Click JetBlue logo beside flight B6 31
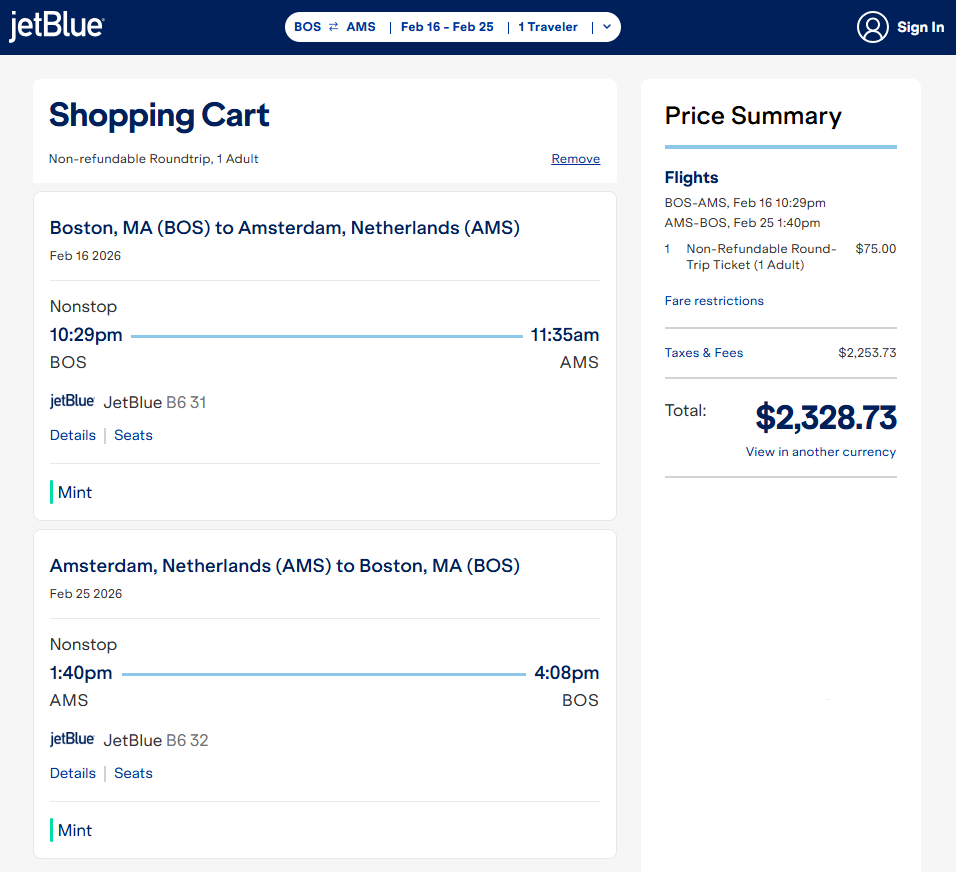The width and height of the screenshot is (956, 872). (72, 401)
